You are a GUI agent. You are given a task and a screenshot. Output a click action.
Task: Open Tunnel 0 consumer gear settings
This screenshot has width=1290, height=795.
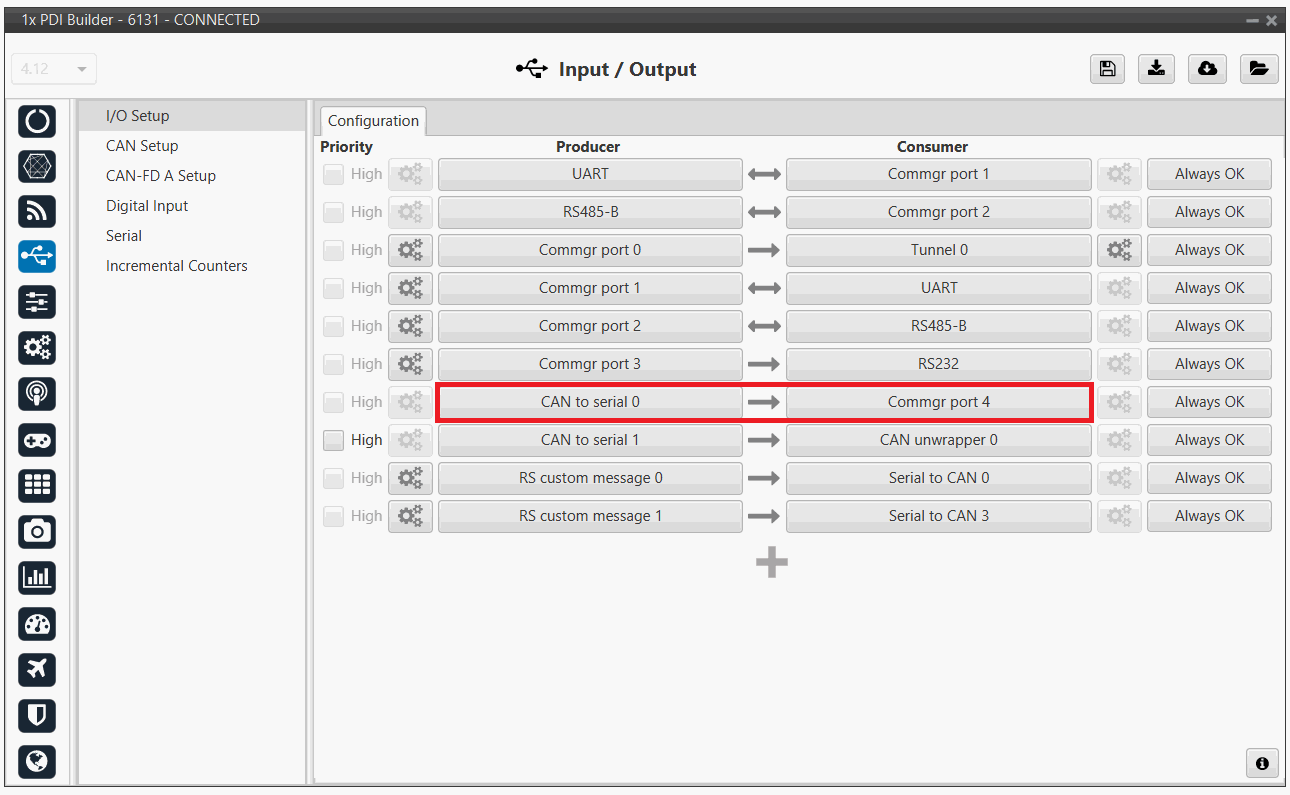[1119, 250]
